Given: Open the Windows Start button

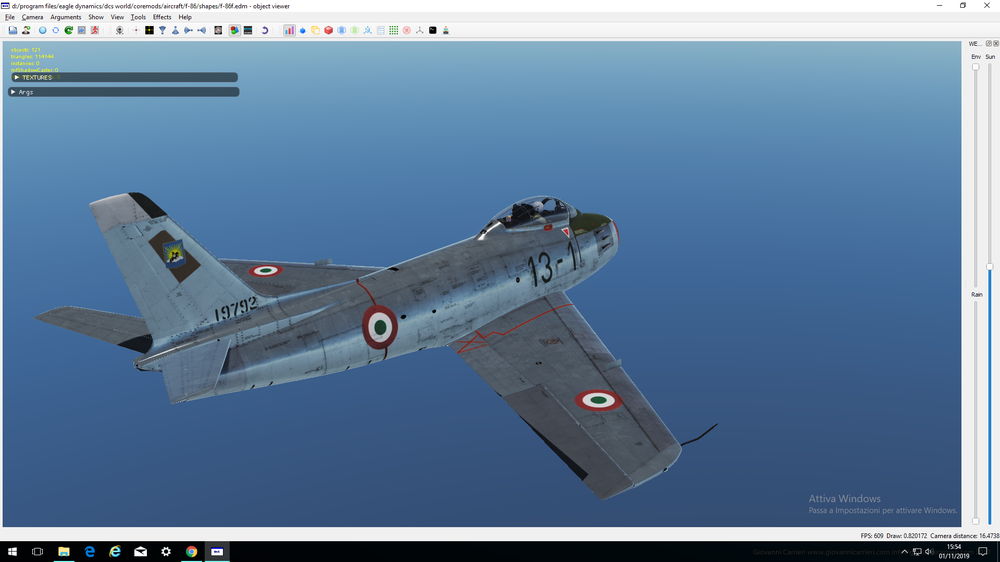Looking at the screenshot, I should pos(13,551).
